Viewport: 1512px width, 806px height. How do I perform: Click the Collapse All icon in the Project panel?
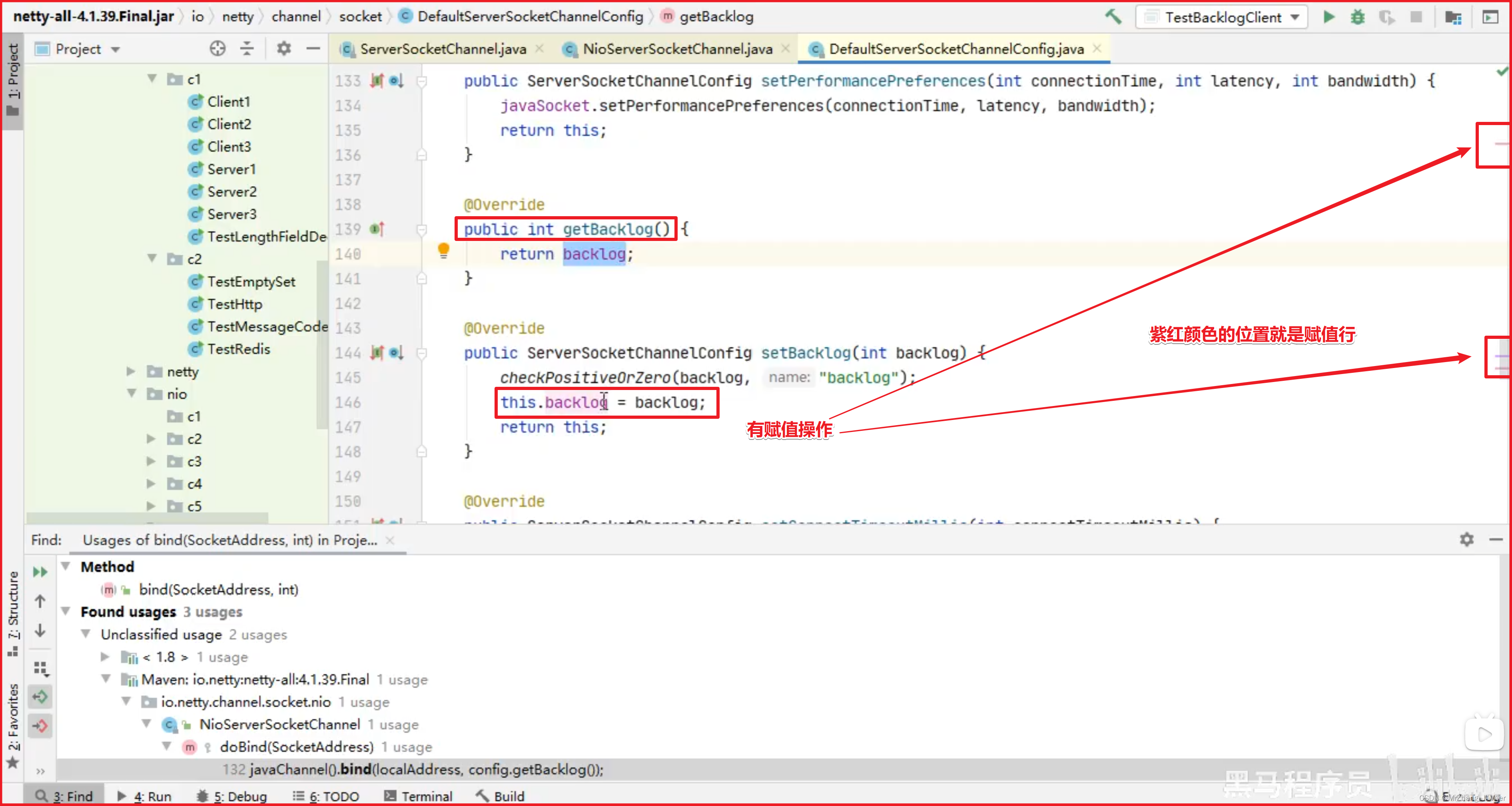247,49
